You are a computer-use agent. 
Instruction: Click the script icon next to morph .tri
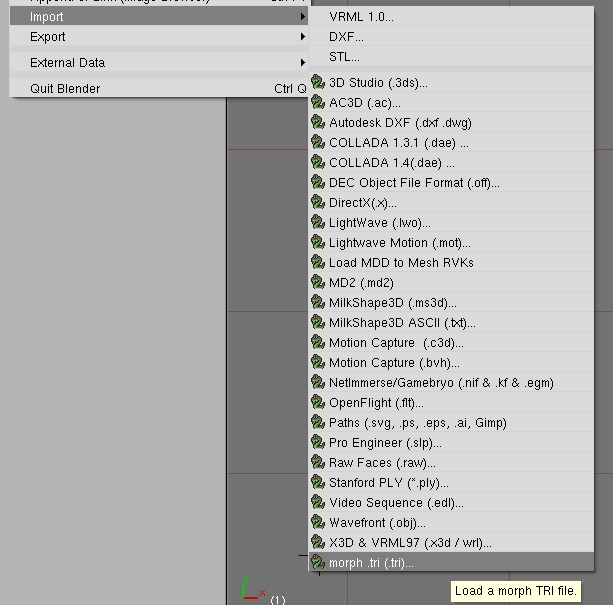(319, 563)
